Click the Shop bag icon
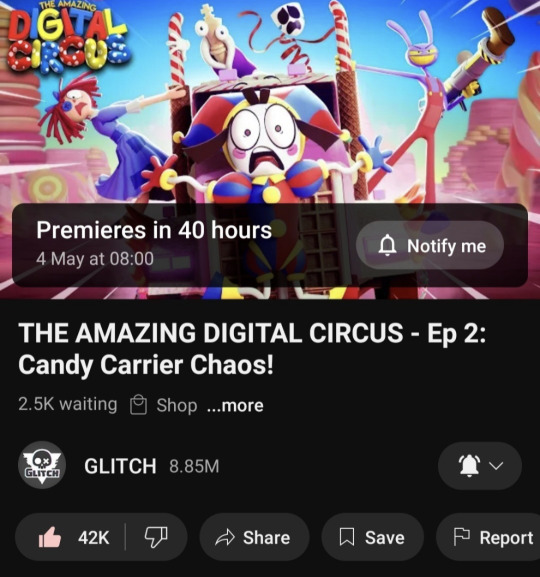This screenshot has height=577, width=540. pos(139,405)
